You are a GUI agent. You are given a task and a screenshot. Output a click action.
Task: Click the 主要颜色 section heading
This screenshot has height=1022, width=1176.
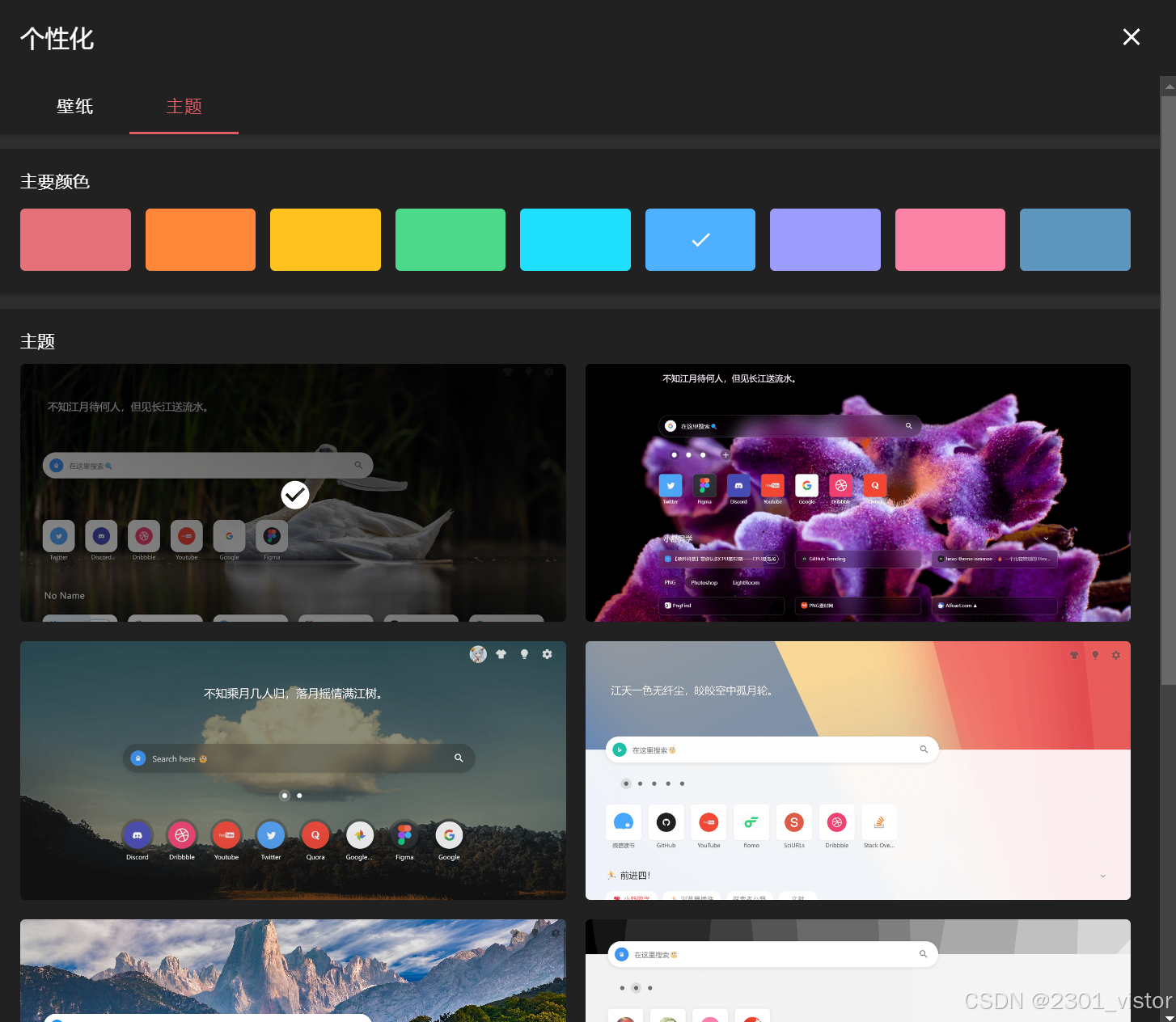click(x=55, y=181)
